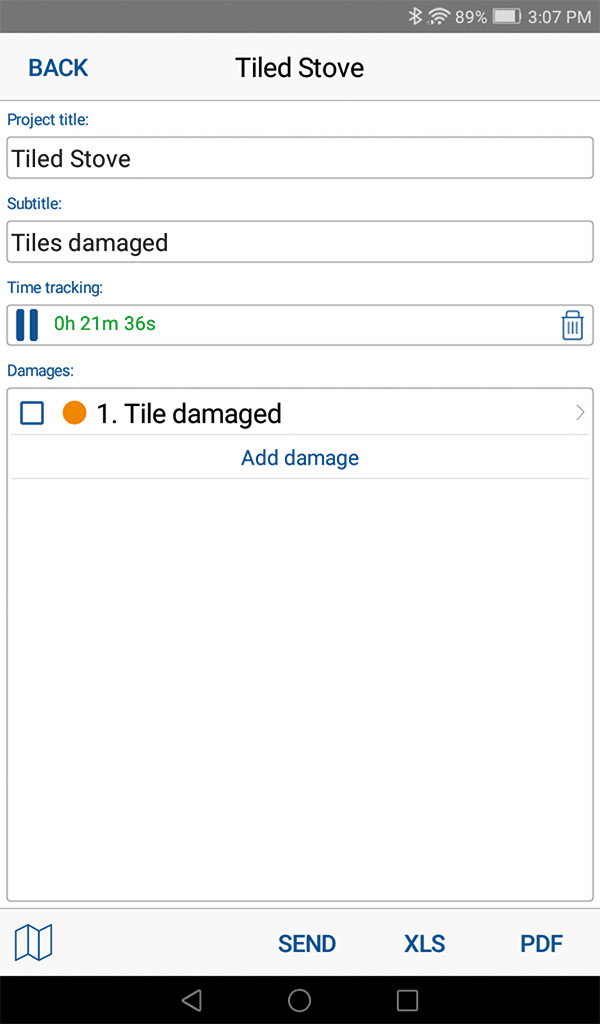This screenshot has width=600, height=1024.
Task: Tap the battery status icon
Action: click(x=507, y=16)
